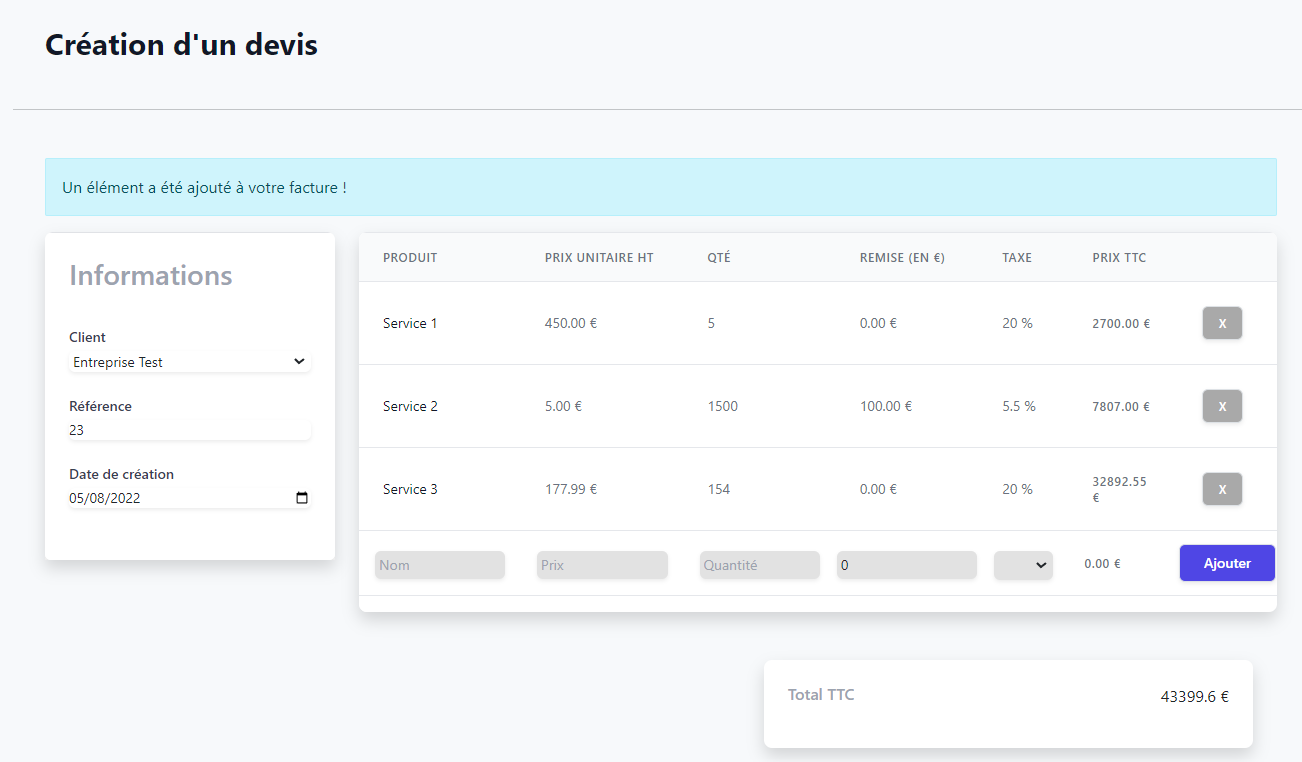Viewport: 1302px width, 762px height.
Task: Click the Ajouter button
Action: pos(1226,563)
